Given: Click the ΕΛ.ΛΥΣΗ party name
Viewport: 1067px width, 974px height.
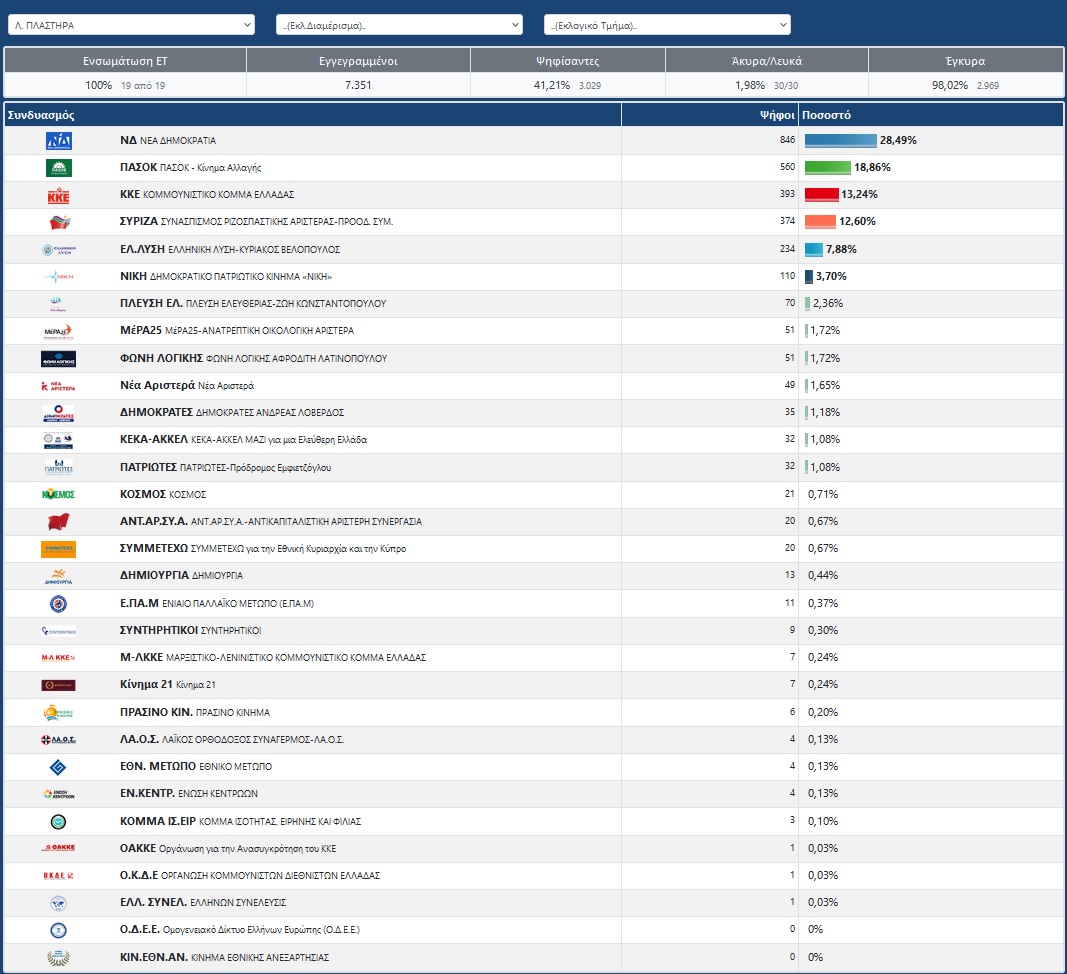Looking at the screenshot, I should click(x=142, y=249).
